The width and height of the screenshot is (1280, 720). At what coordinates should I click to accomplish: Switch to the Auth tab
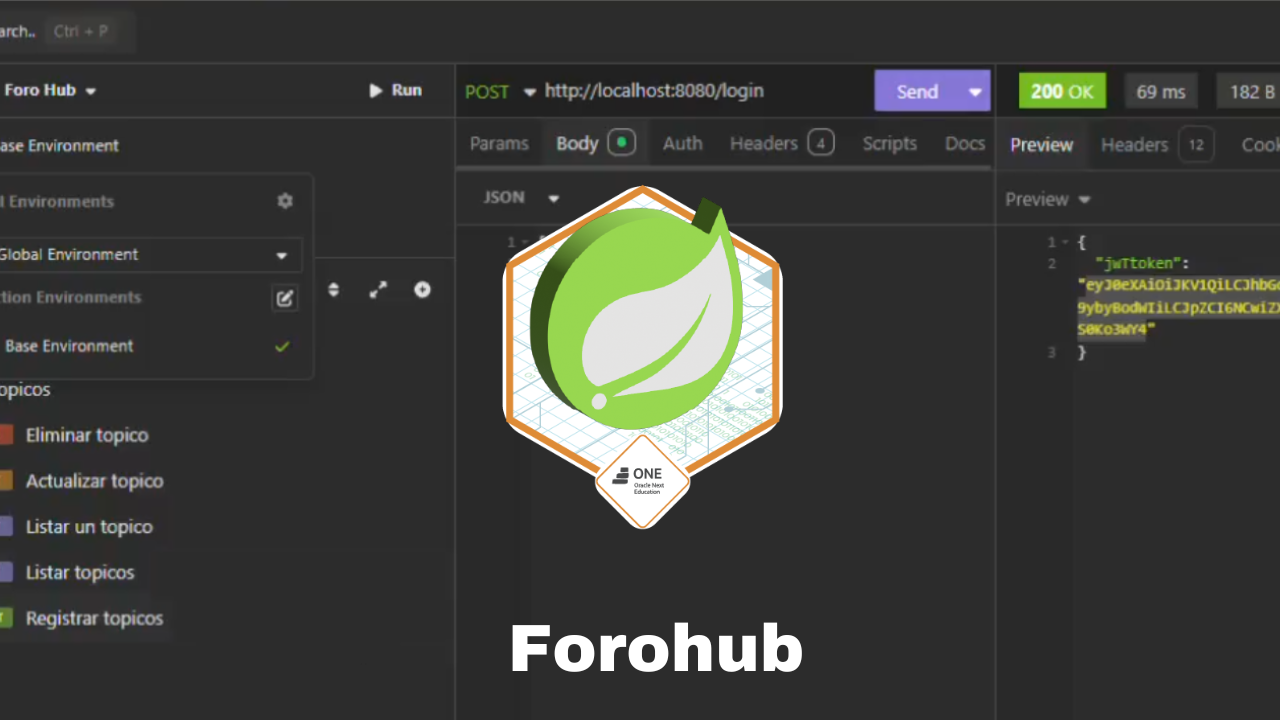click(682, 144)
